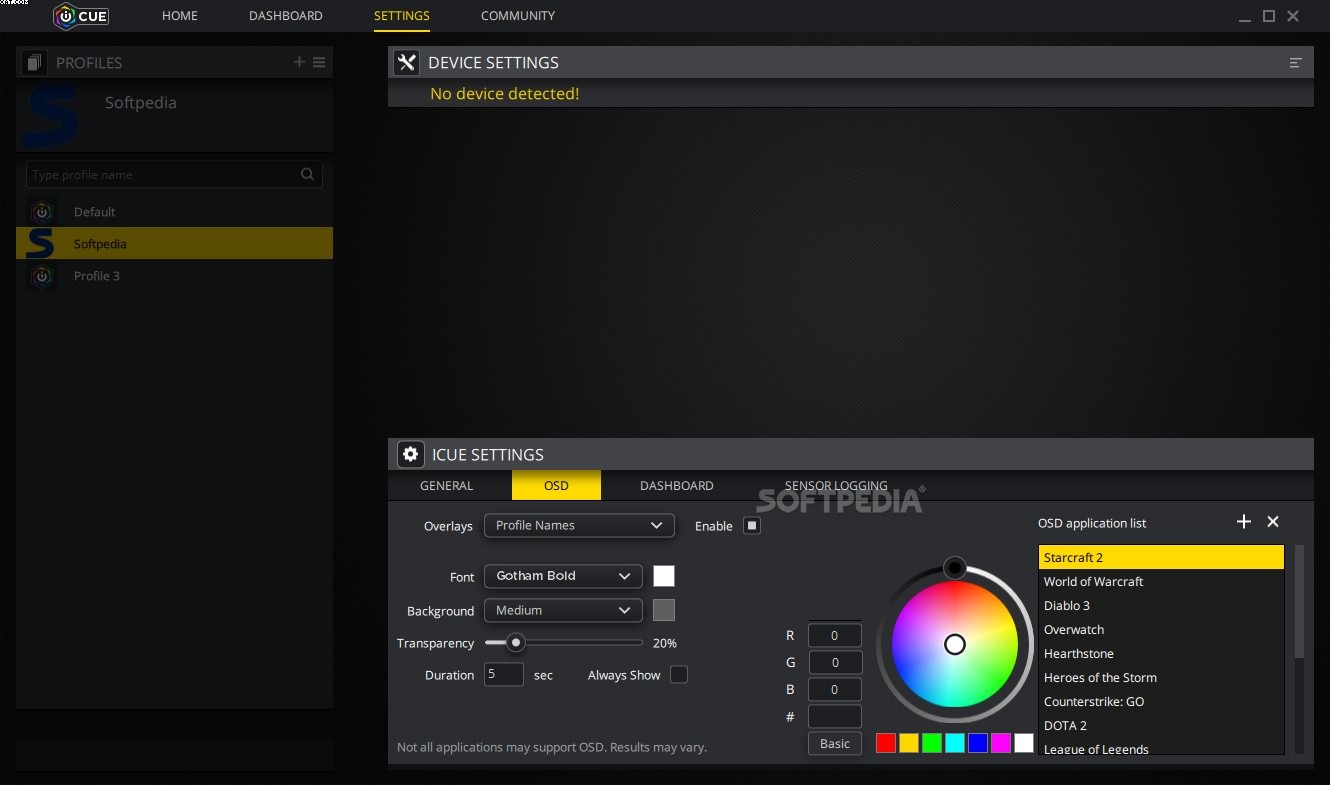
Task: Click the Duration seconds input field
Action: coord(504,674)
